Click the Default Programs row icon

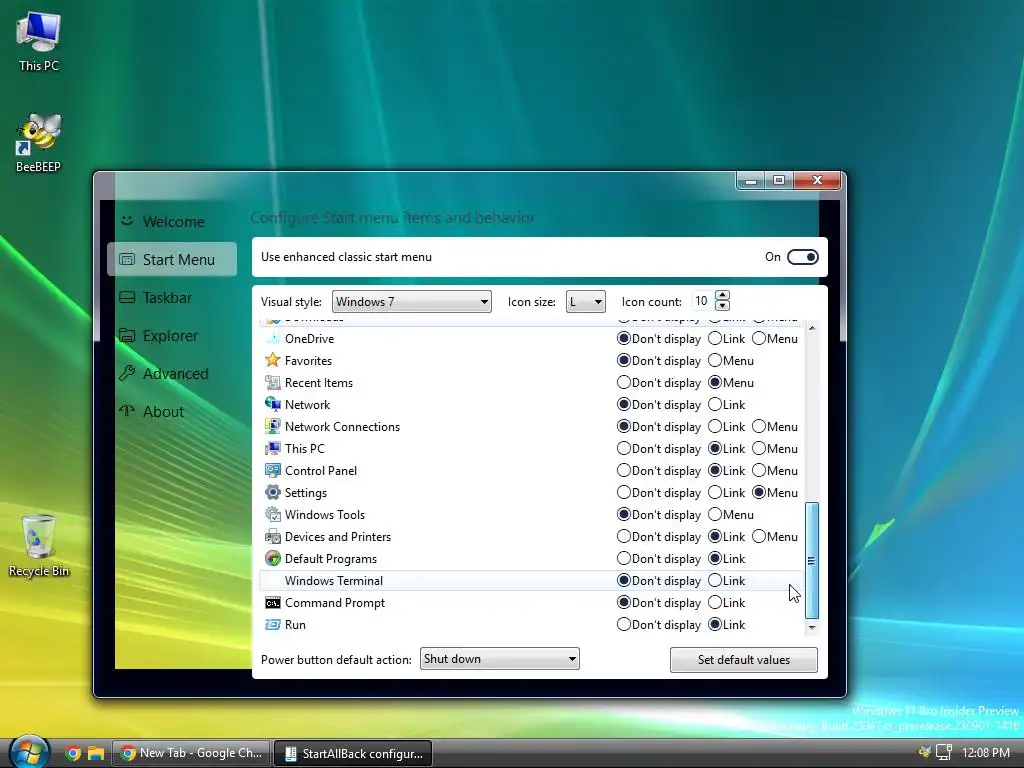pos(272,558)
